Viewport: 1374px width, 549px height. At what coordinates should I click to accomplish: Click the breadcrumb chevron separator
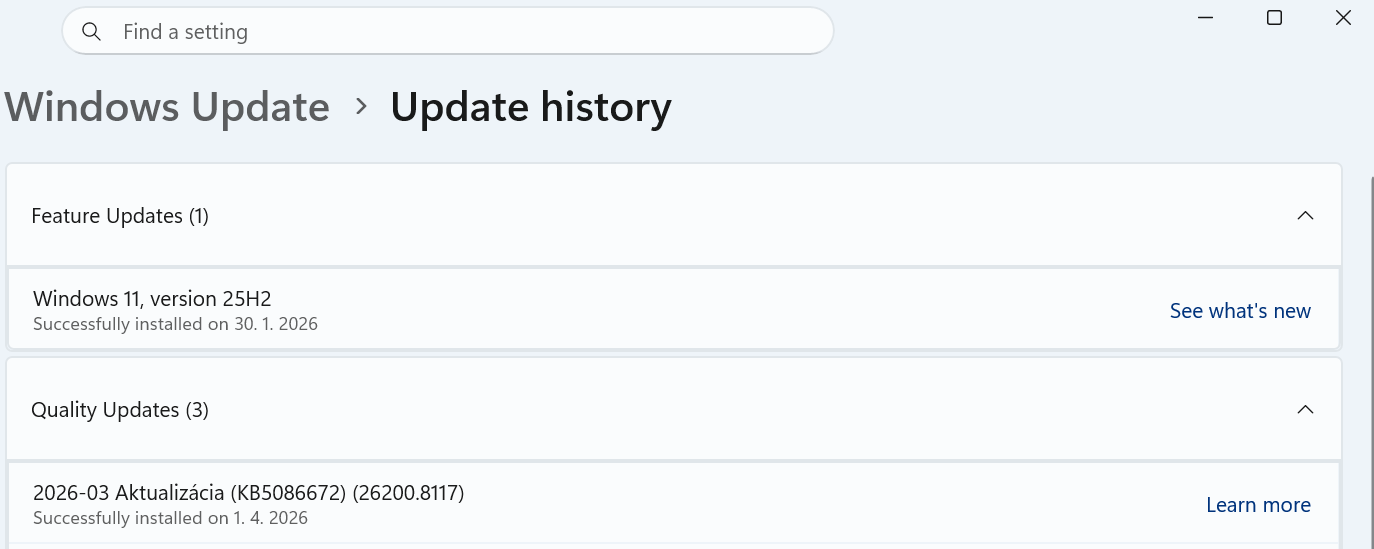point(361,106)
